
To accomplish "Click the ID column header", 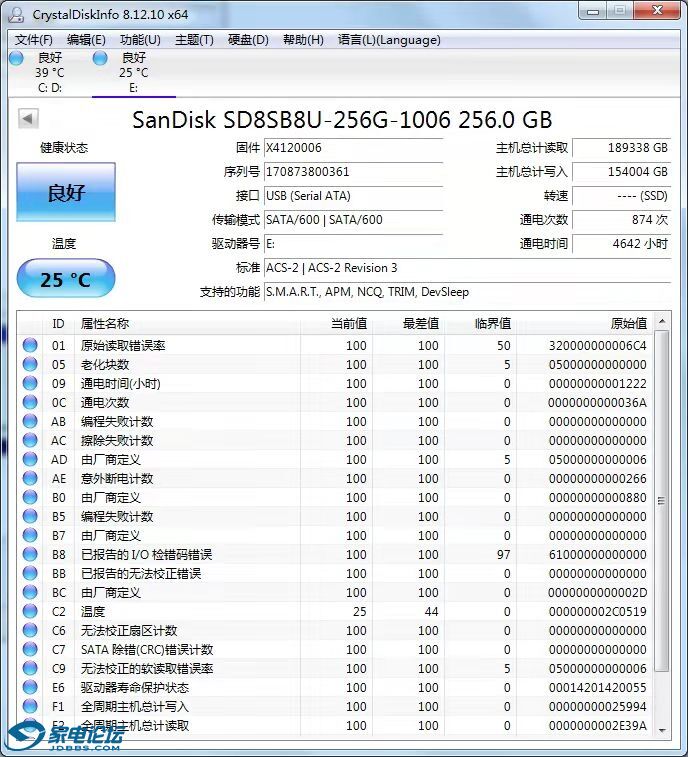I will click(58, 323).
